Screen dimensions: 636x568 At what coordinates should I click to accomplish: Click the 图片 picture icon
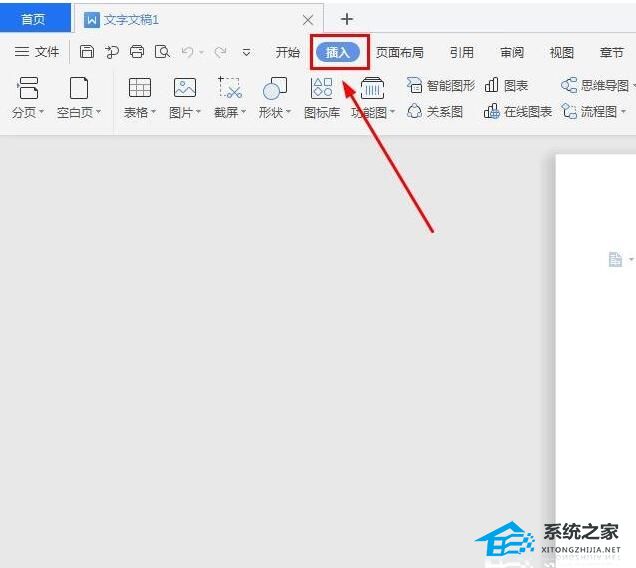click(x=185, y=88)
